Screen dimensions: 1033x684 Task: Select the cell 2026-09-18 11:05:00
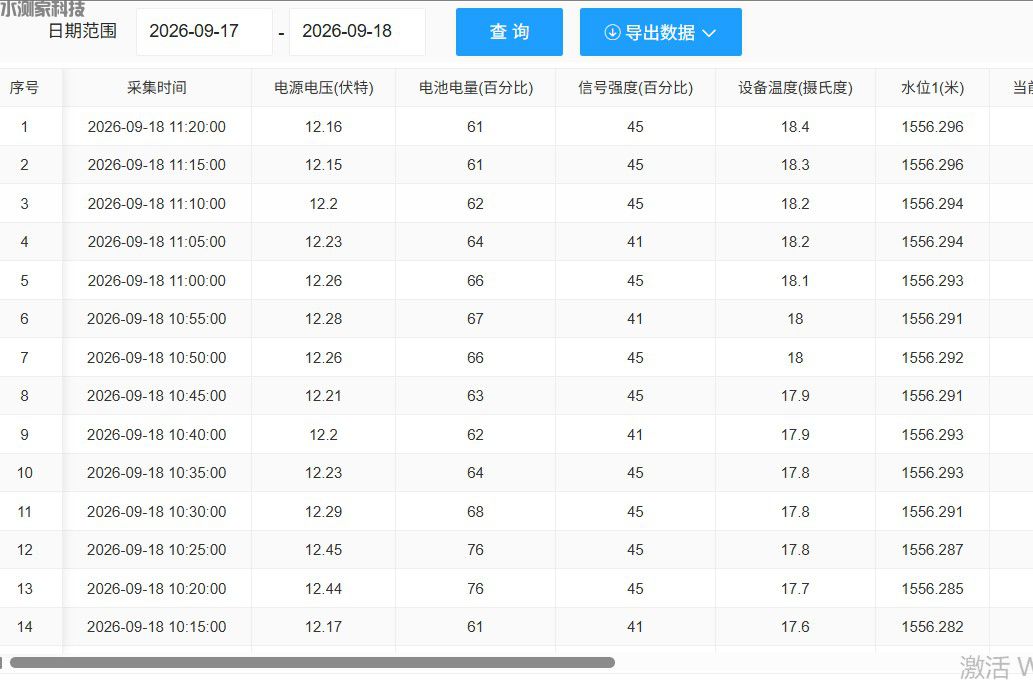[157, 242]
